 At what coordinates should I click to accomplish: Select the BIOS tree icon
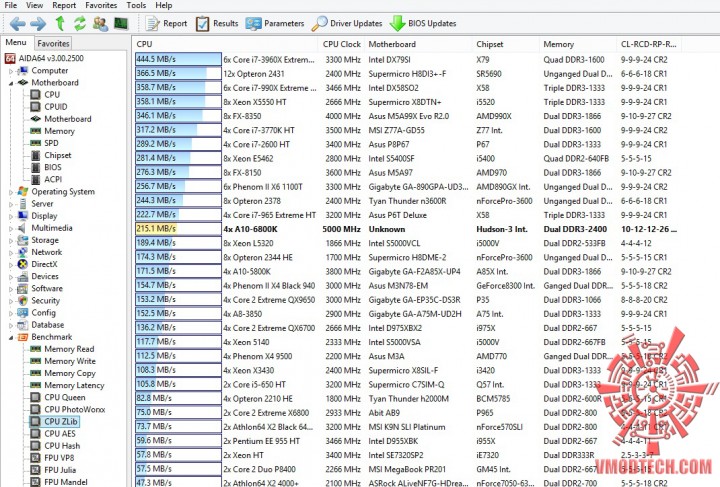click(x=35, y=167)
